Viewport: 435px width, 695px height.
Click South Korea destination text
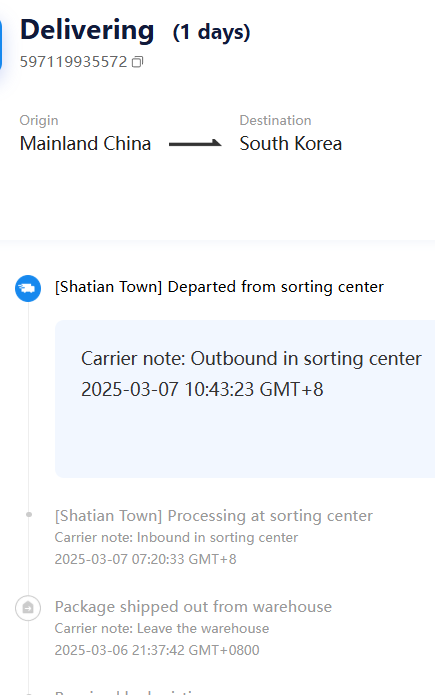coord(291,144)
